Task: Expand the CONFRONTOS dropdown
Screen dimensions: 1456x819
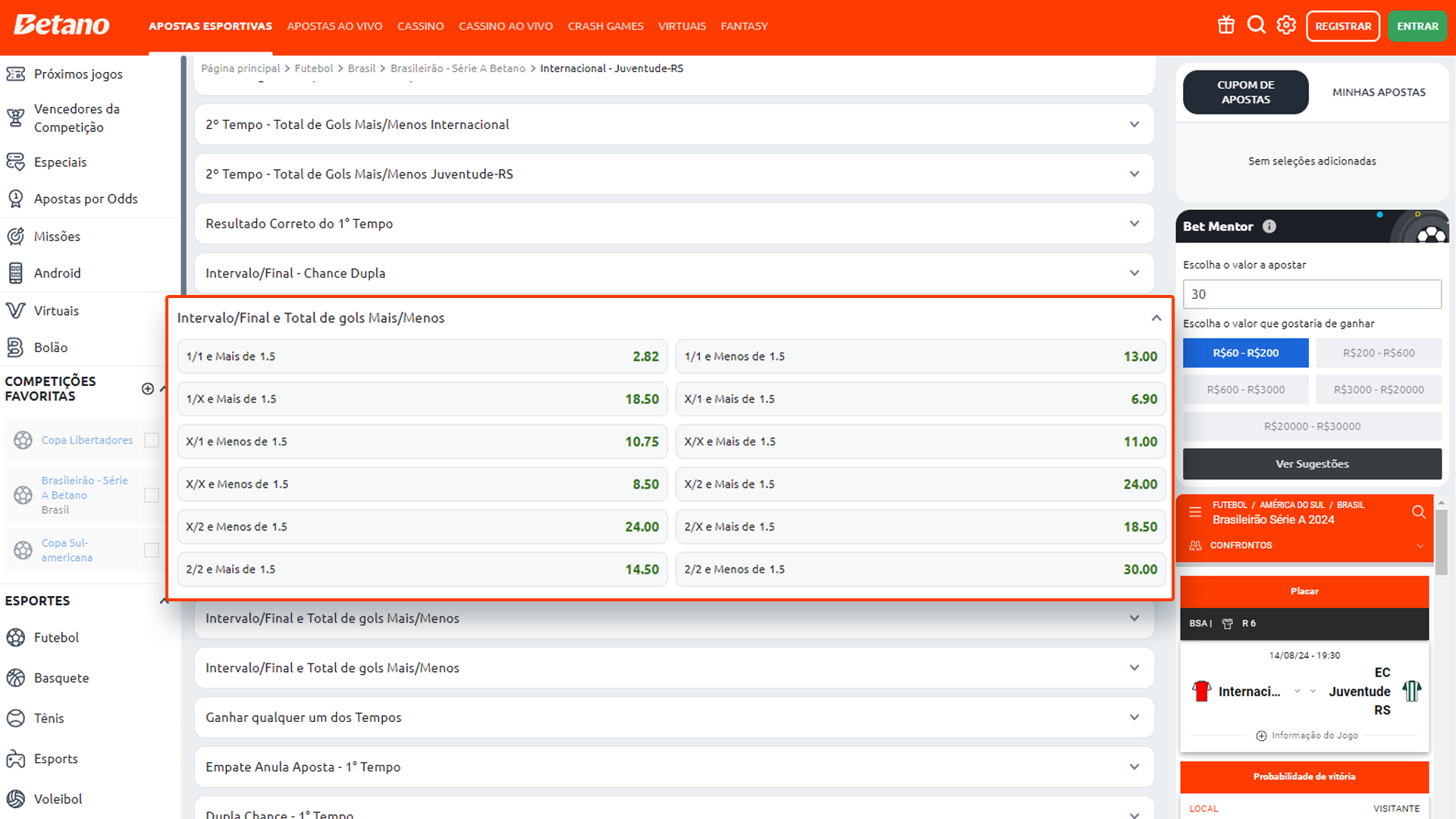Action: [1420, 546]
